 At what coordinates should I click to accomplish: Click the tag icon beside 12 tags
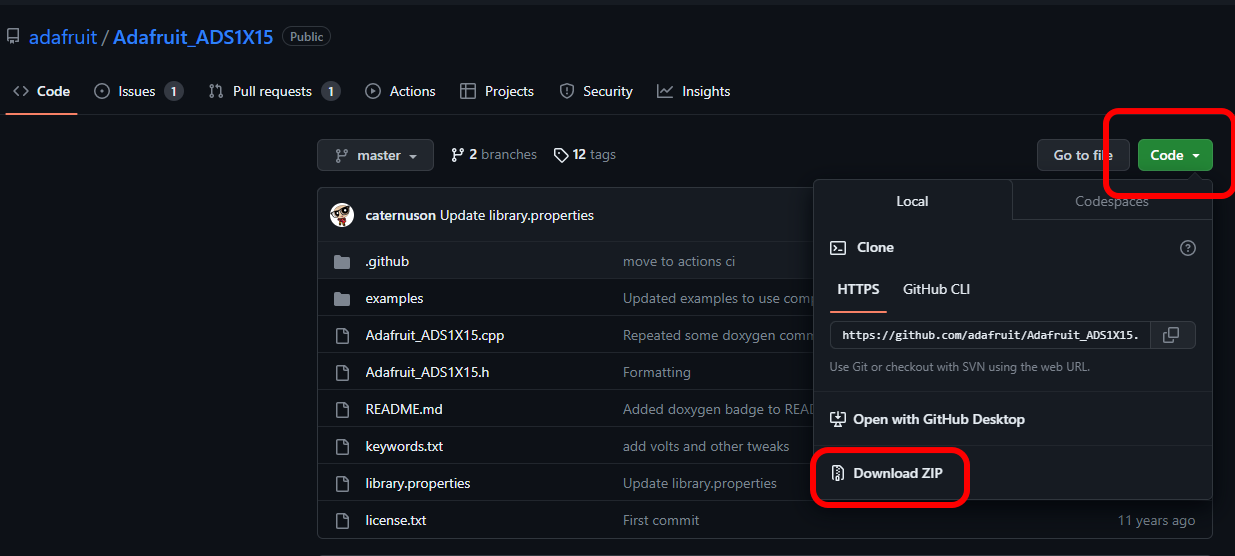562,155
